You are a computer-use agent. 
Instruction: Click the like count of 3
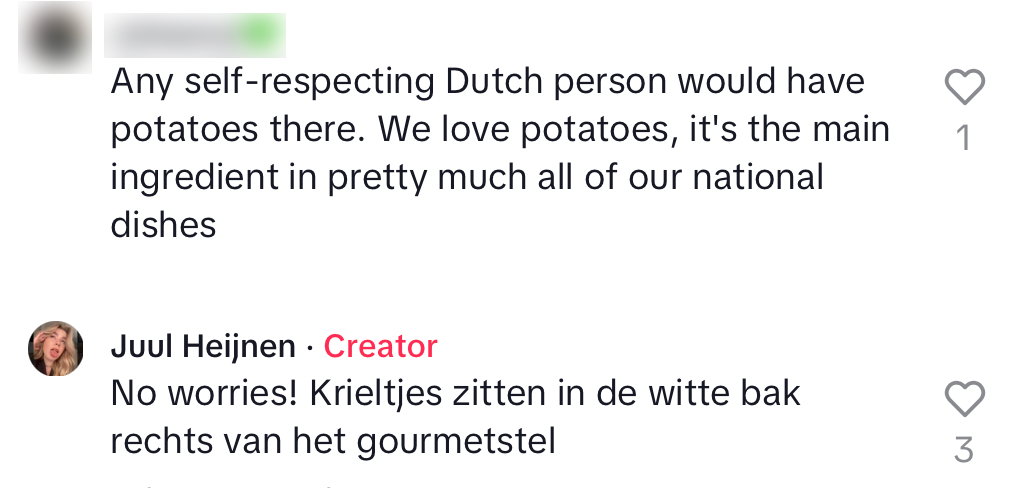pos(964,450)
